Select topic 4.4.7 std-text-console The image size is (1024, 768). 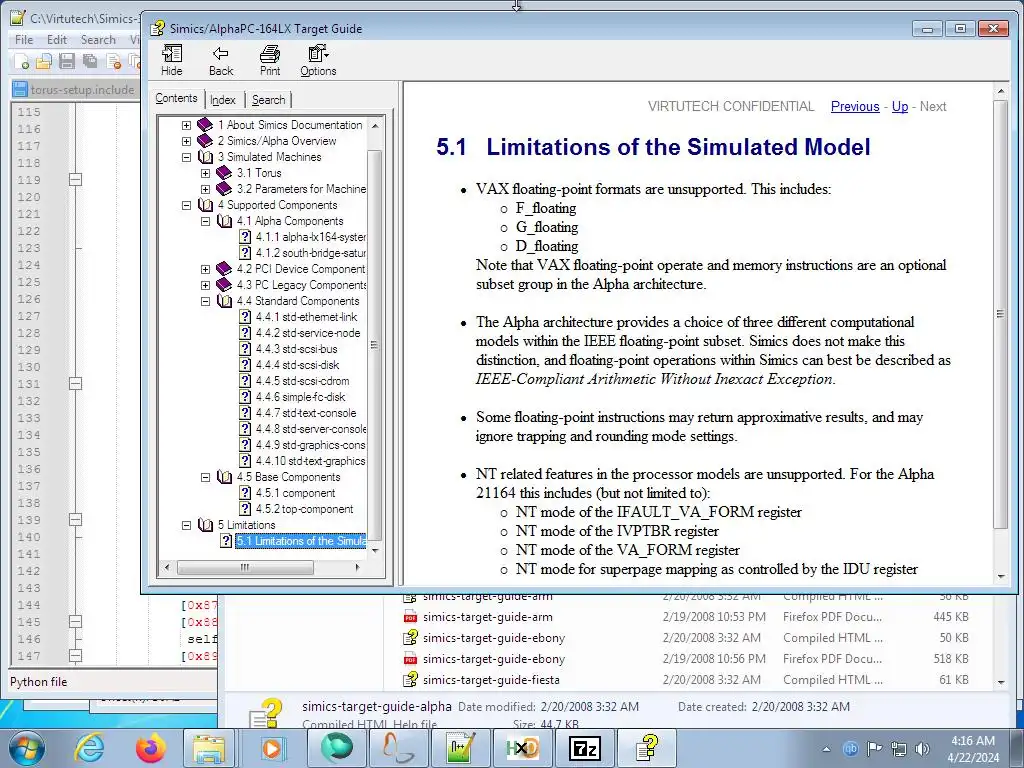tap(306, 413)
